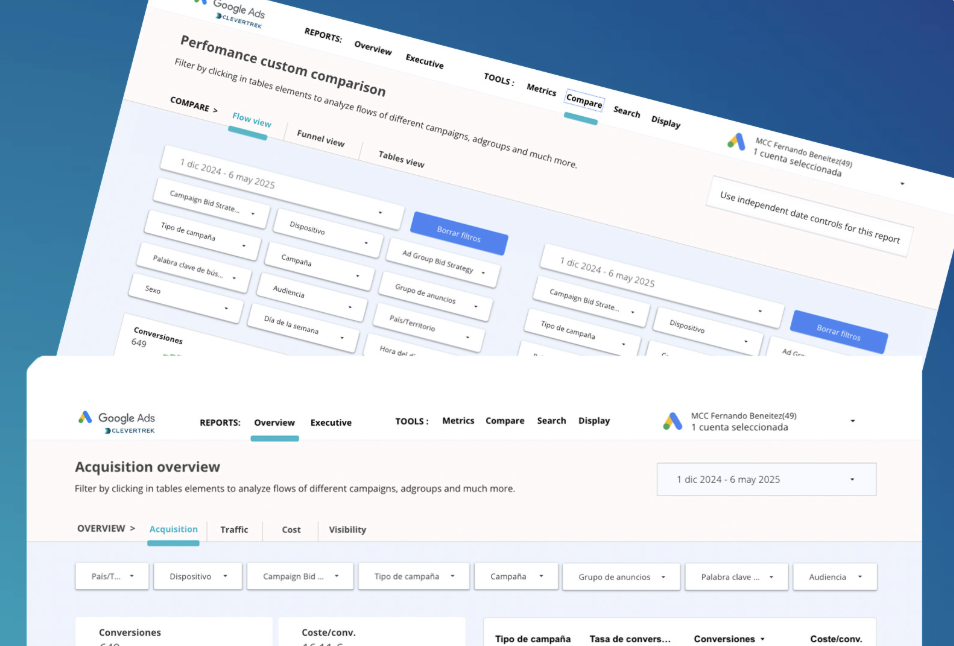Expand the account selector arrow in comparison window
Screen dimensions: 954x646
click(902, 183)
